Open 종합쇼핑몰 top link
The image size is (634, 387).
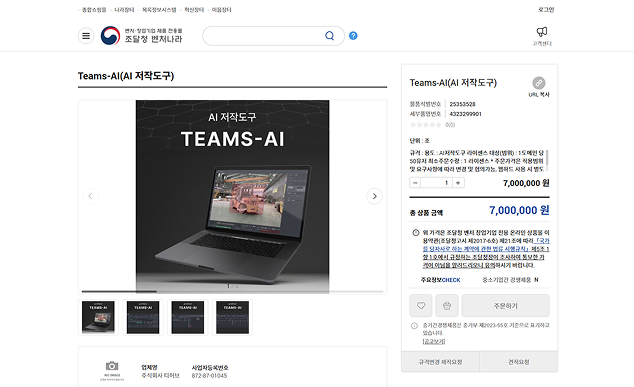tap(94, 10)
